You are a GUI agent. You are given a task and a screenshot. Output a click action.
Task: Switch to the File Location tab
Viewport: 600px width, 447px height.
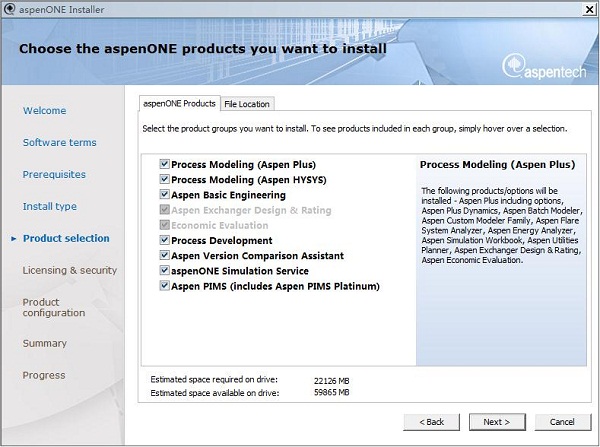(247, 104)
